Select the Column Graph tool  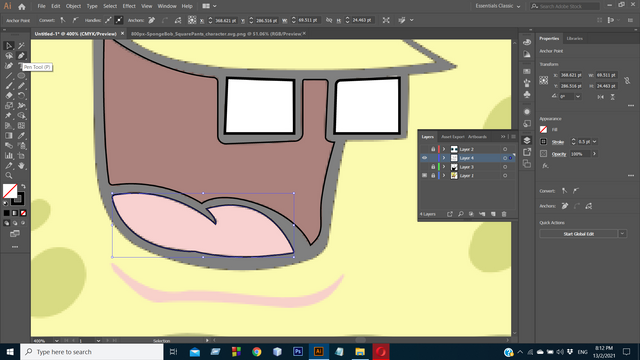(x=9, y=156)
